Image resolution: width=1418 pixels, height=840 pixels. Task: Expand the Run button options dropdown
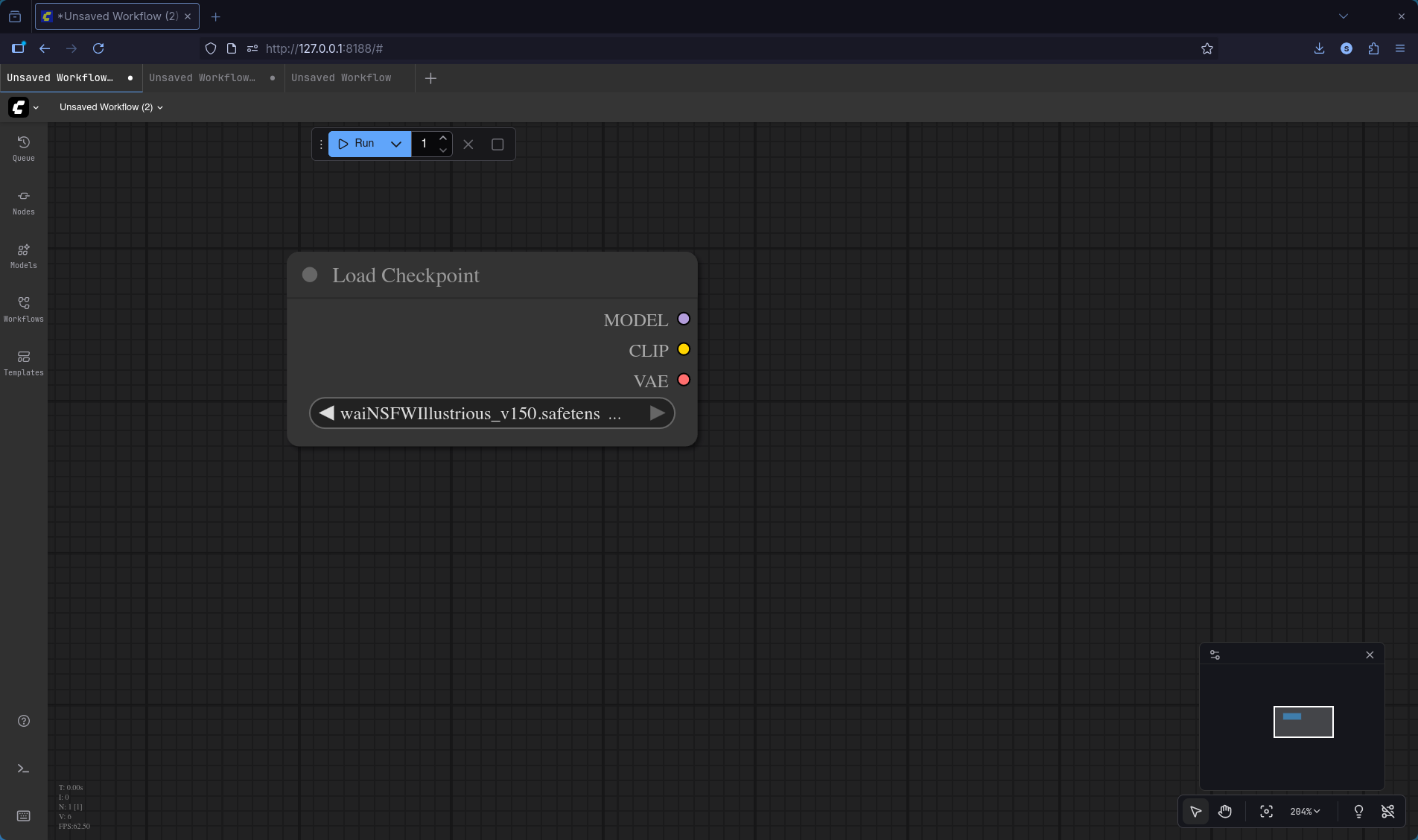point(396,144)
